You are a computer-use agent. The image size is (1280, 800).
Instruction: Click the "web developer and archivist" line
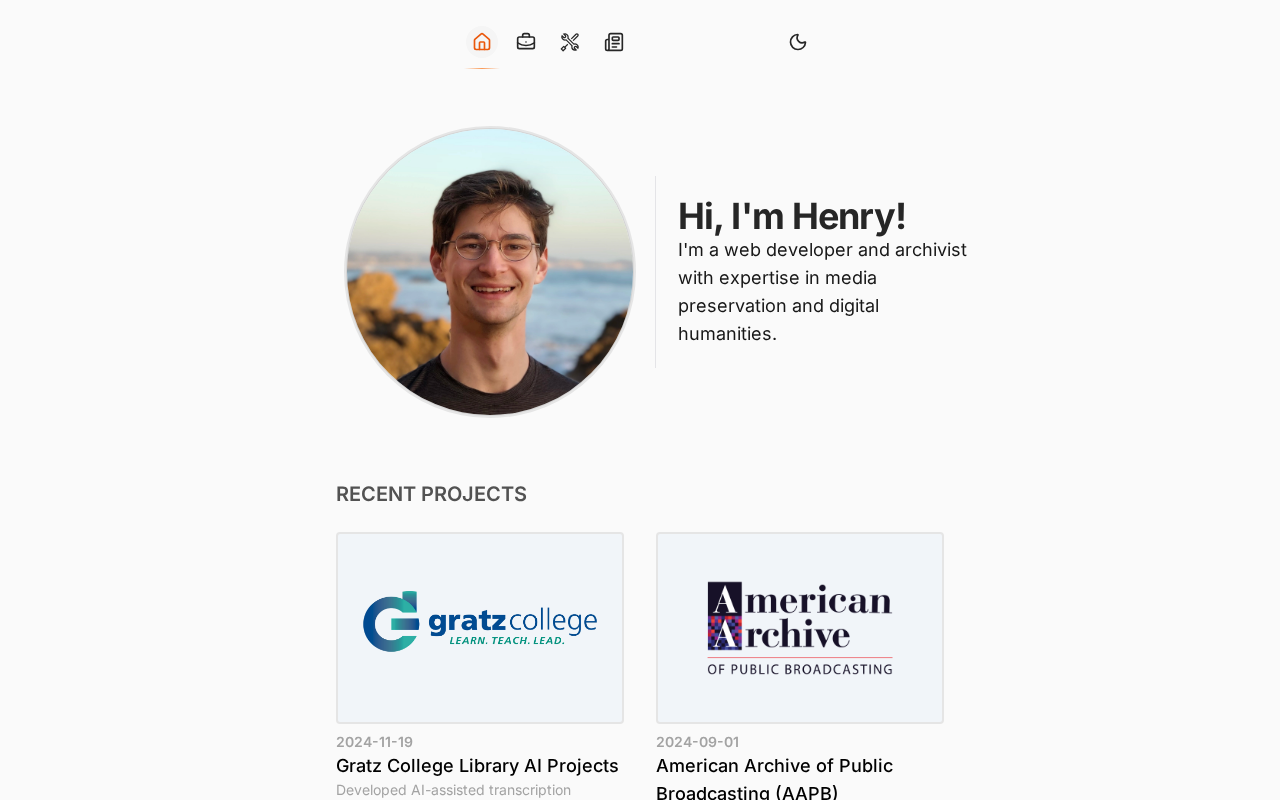(x=822, y=250)
